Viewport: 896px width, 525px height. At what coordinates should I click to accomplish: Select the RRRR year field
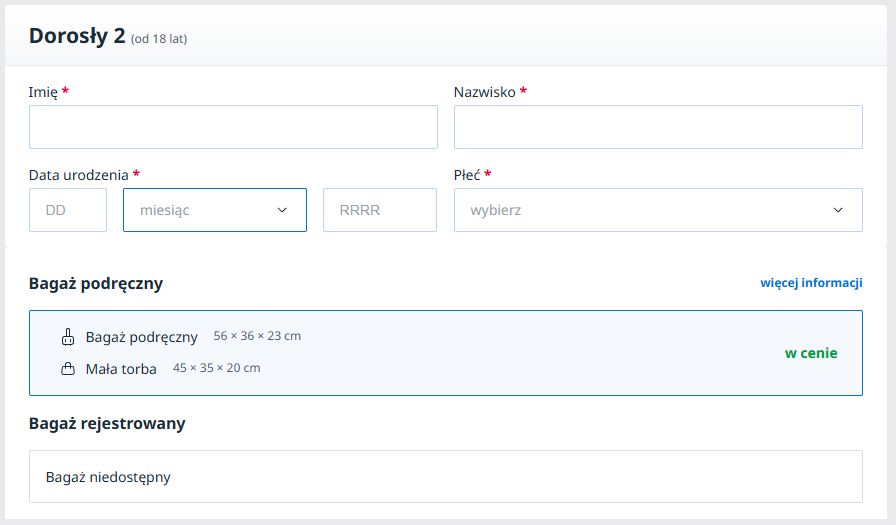[379, 210]
